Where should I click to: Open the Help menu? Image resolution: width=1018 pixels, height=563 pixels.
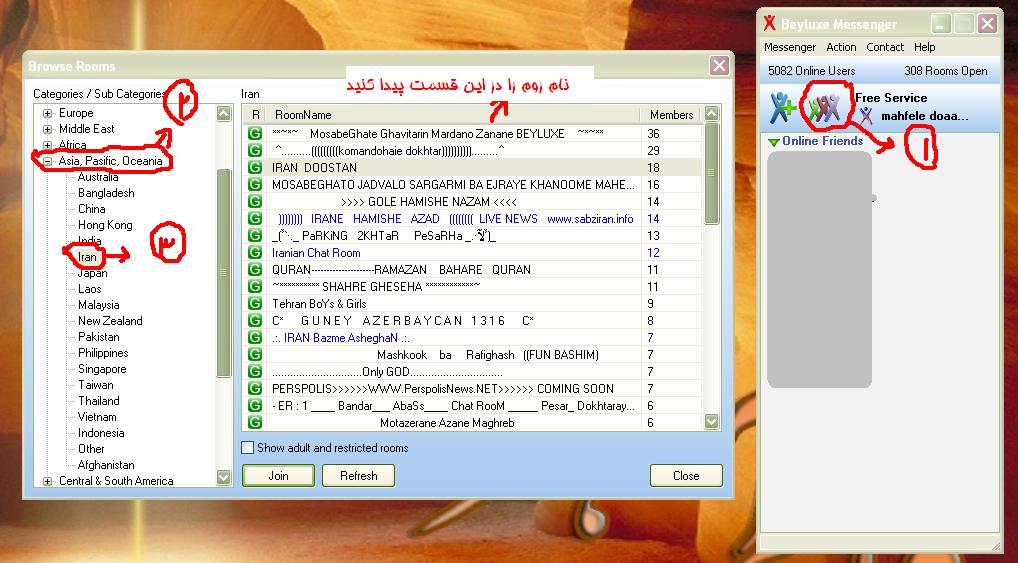click(925, 47)
